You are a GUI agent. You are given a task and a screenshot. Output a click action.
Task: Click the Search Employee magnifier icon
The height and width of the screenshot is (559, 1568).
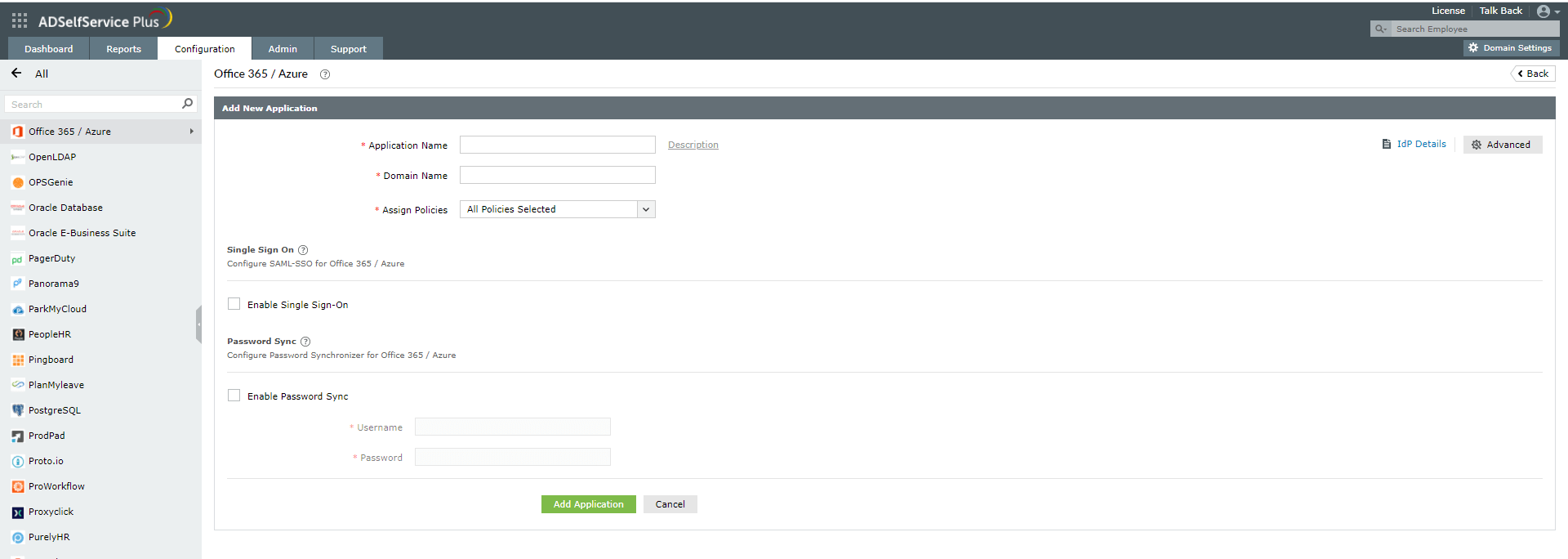tap(1380, 29)
